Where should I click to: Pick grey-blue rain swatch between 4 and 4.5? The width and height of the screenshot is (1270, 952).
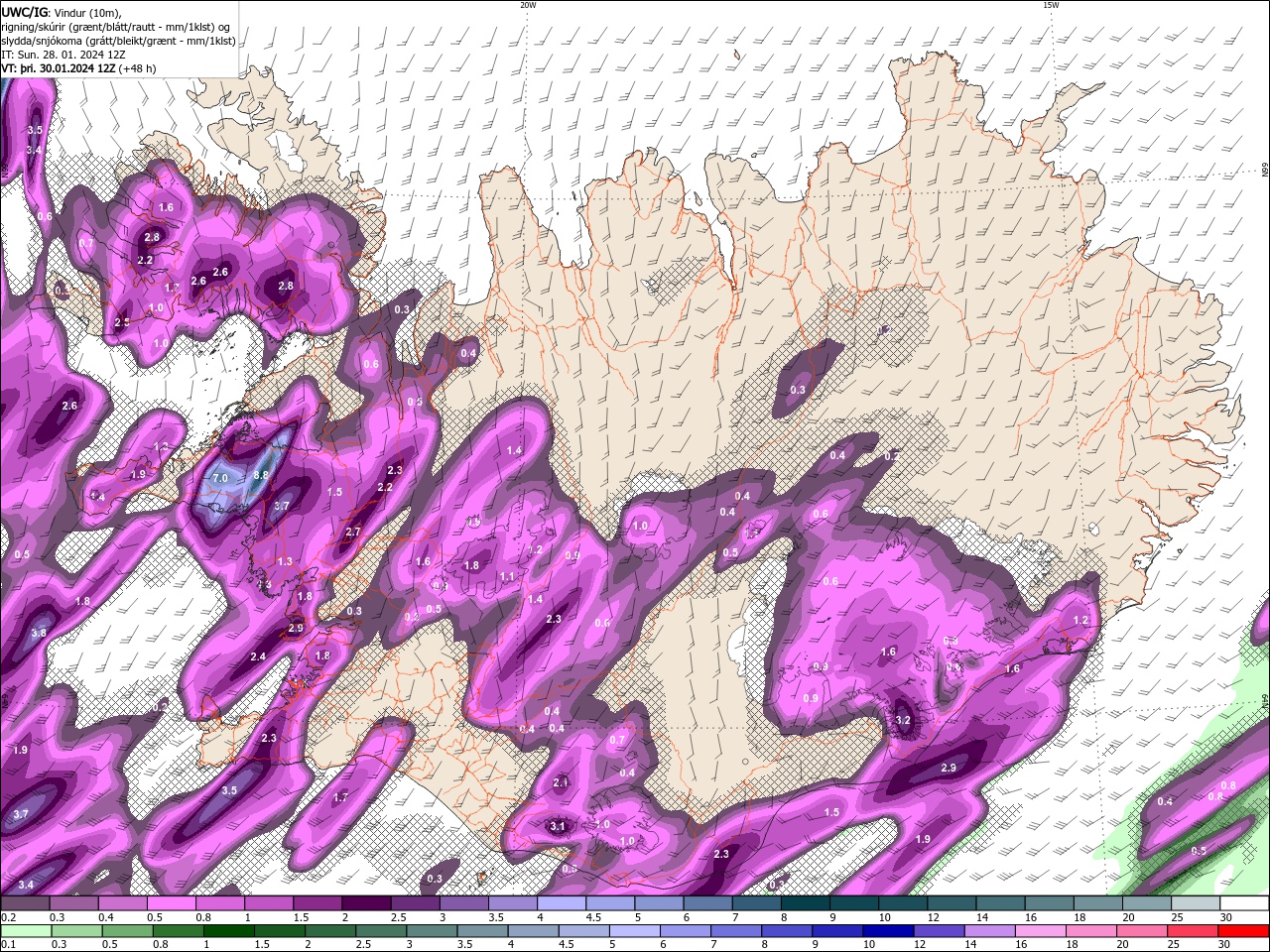[x=532, y=931]
